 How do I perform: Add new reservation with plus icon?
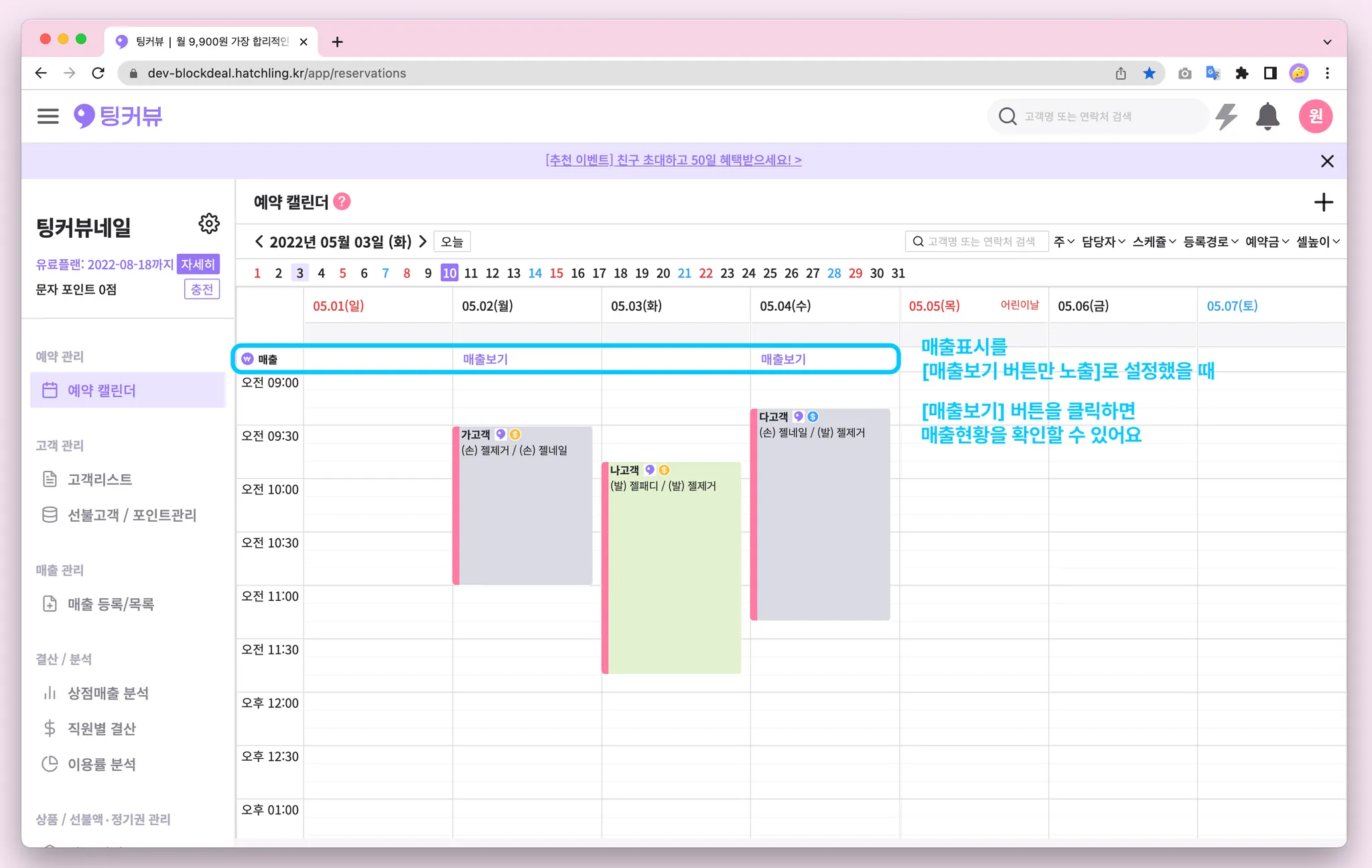tap(1323, 202)
